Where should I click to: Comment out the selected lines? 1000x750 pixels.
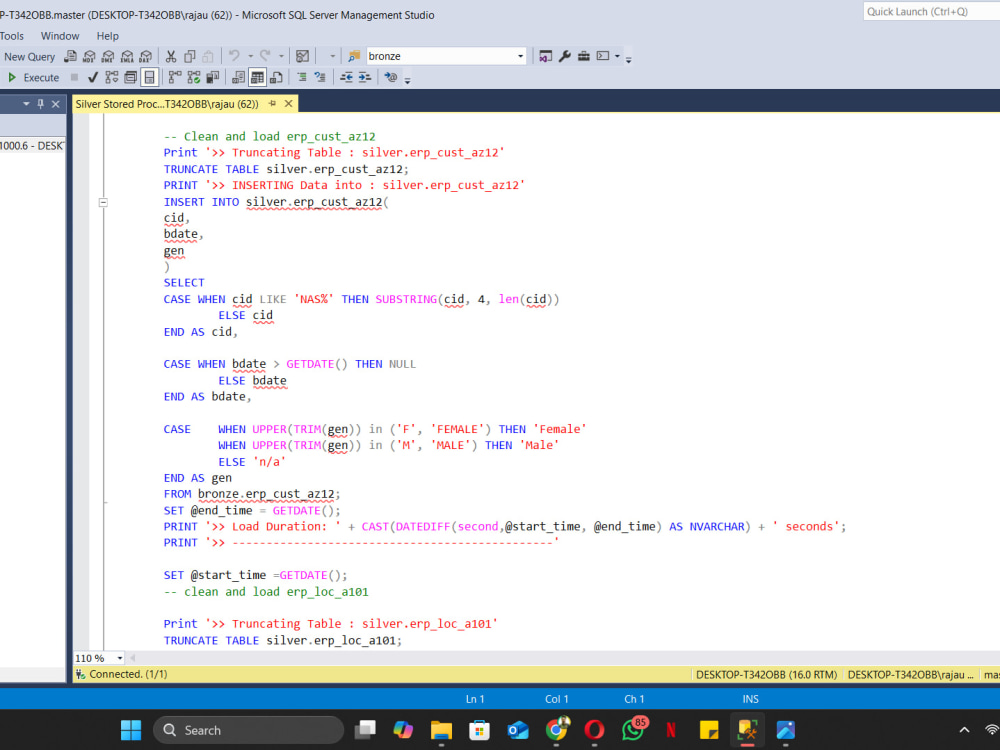pyautogui.click(x=301, y=77)
